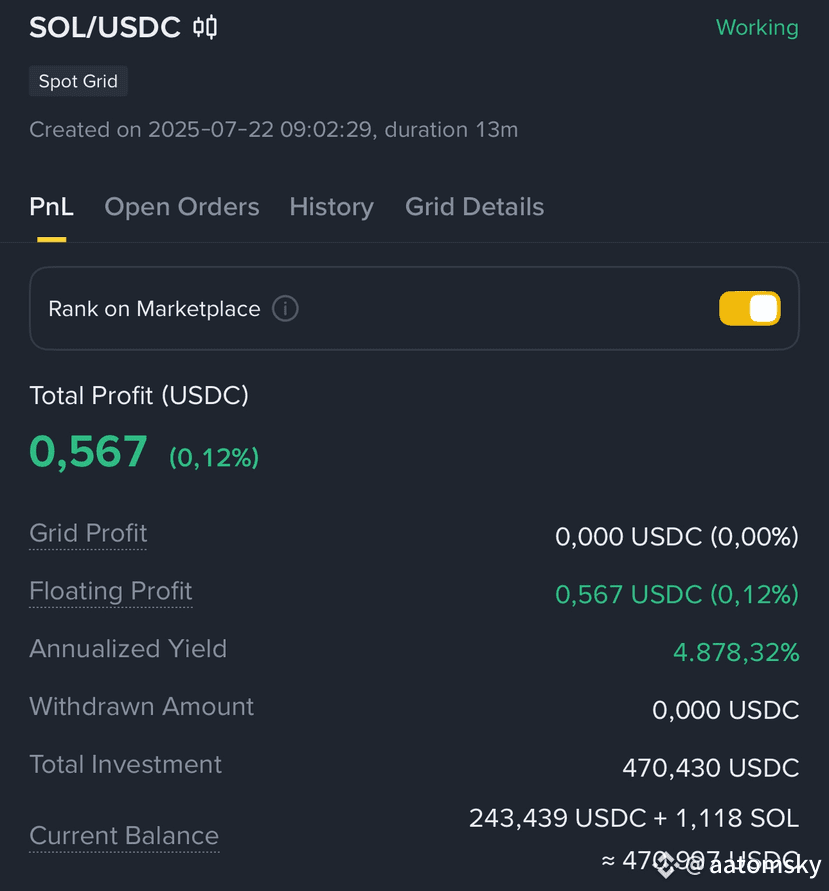
Task: Disable the Rank on Marketplace toggle
Action: [x=749, y=309]
